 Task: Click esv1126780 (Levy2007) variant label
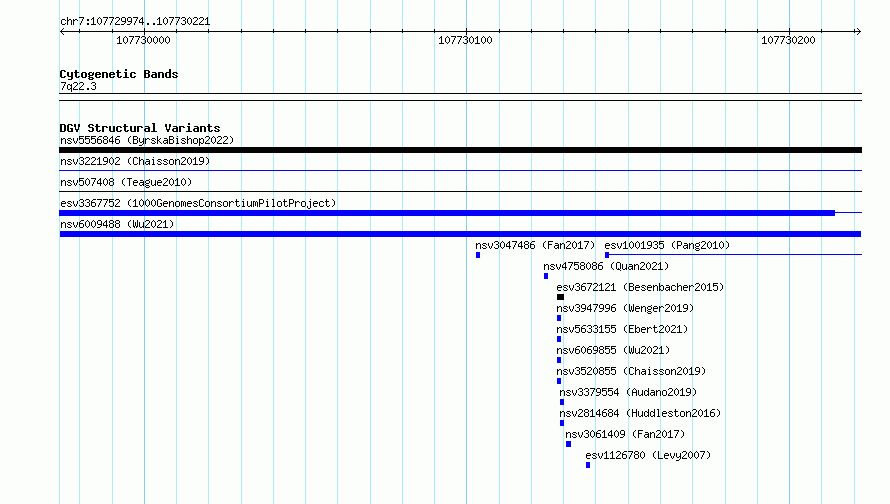(x=648, y=455)
